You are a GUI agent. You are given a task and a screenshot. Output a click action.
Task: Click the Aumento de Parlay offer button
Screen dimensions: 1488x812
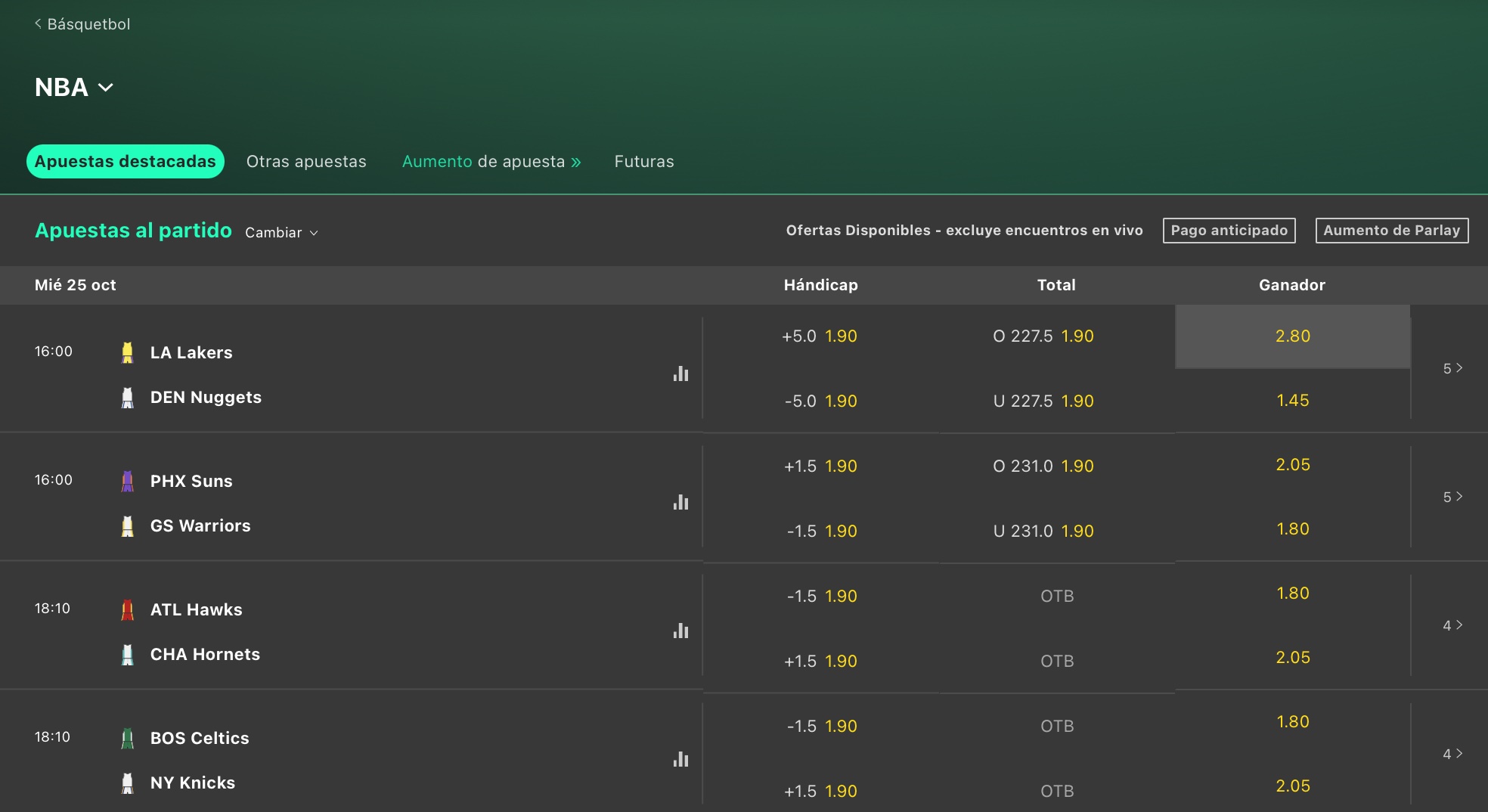click(x=1392, y=231)
